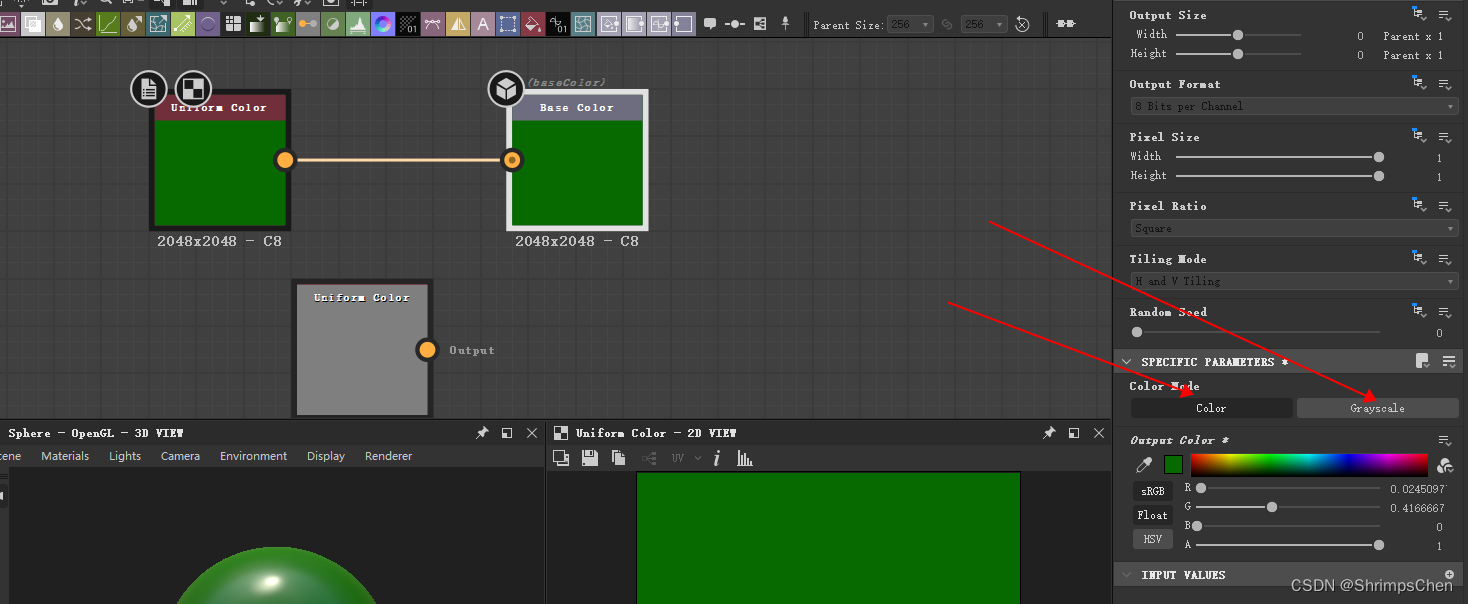Open the Display menu in 3D view
The height and width of the screenshot is (604, 1468).
click(326, 456)
